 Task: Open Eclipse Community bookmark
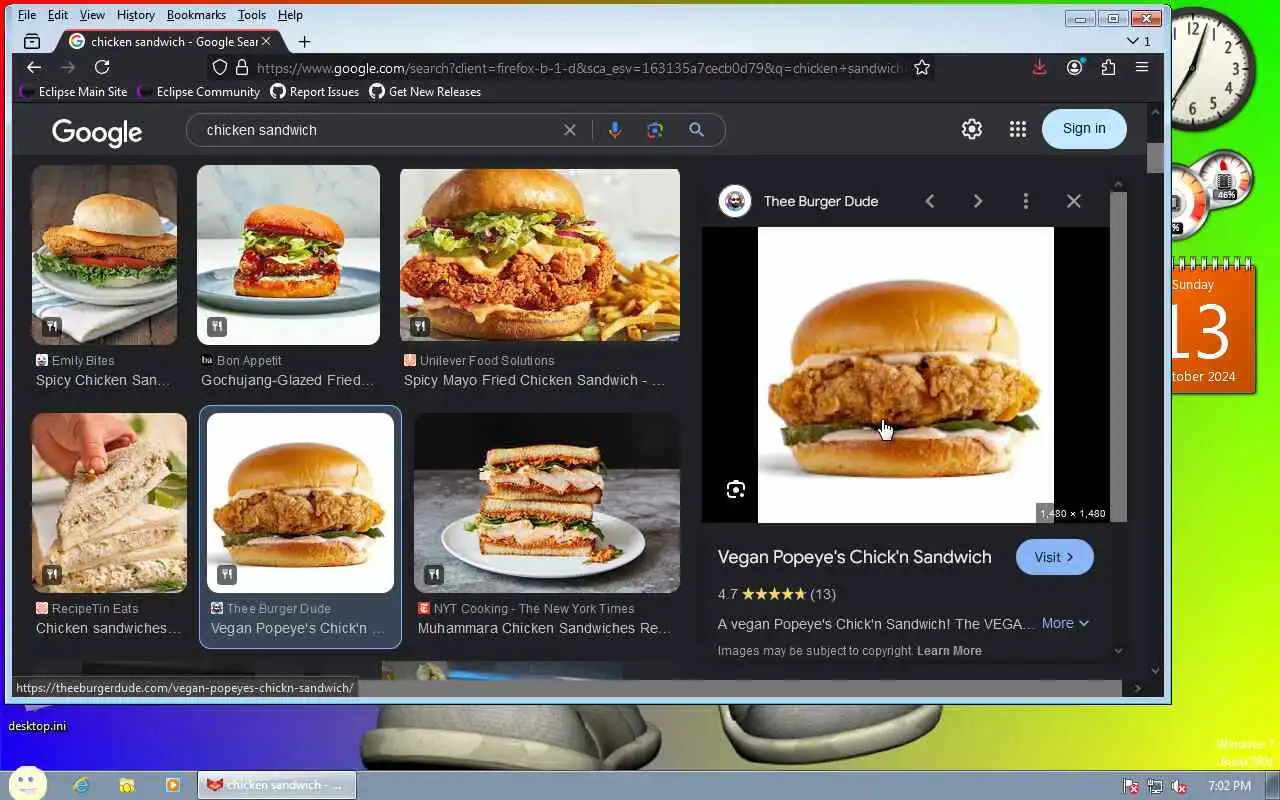click(x=200, y=91)
